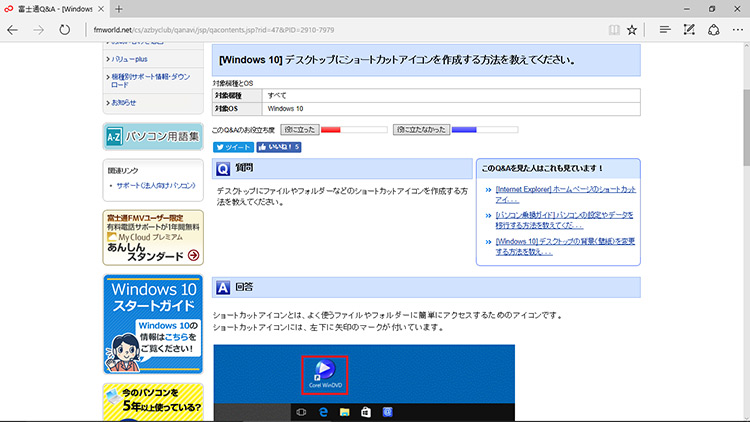Click the Refresh page icon
This screenshot has height=422, width=750.
(x=65, y=30)
